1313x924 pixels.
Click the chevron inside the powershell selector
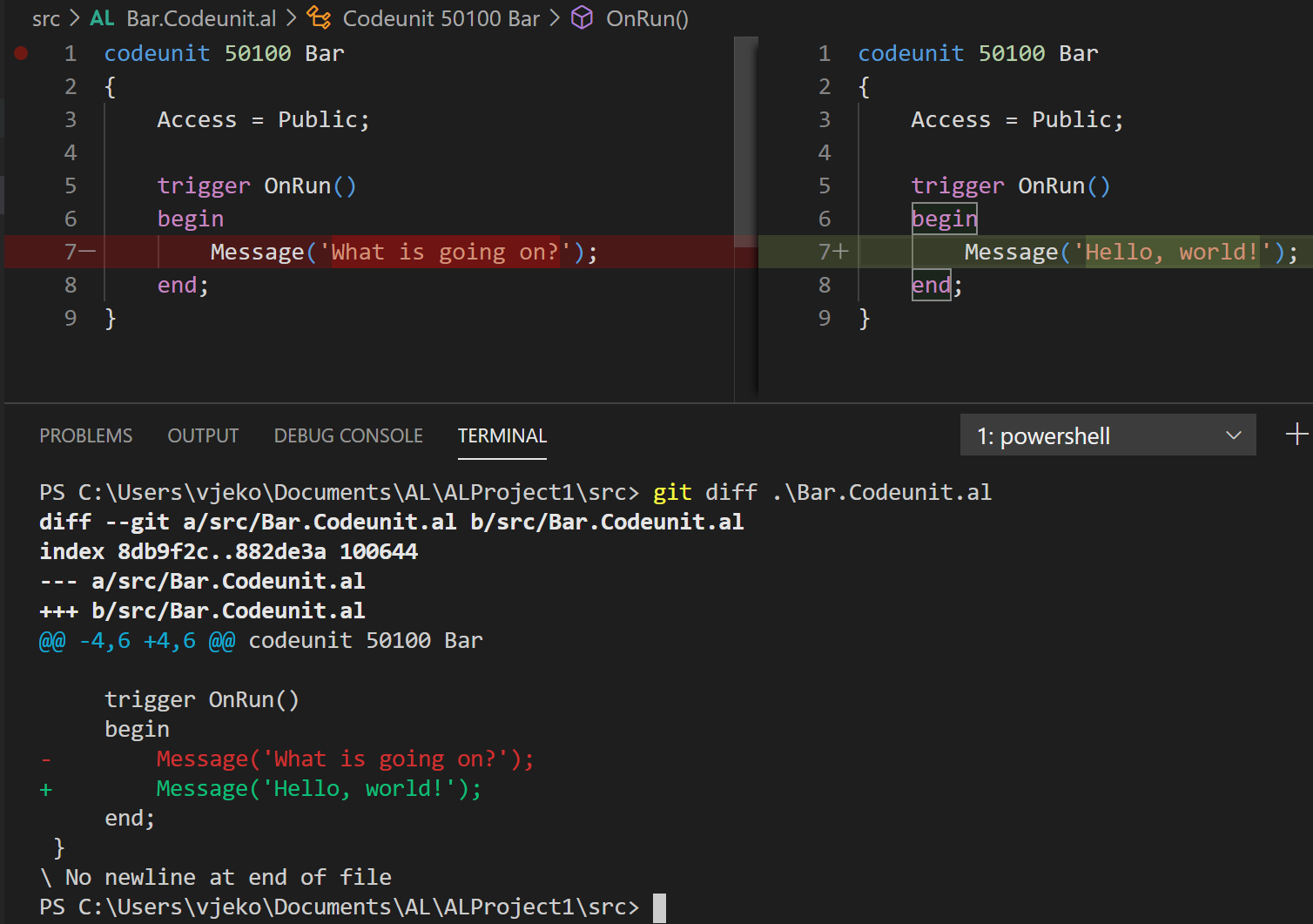pyautogui.click(x=1234, y=435)
